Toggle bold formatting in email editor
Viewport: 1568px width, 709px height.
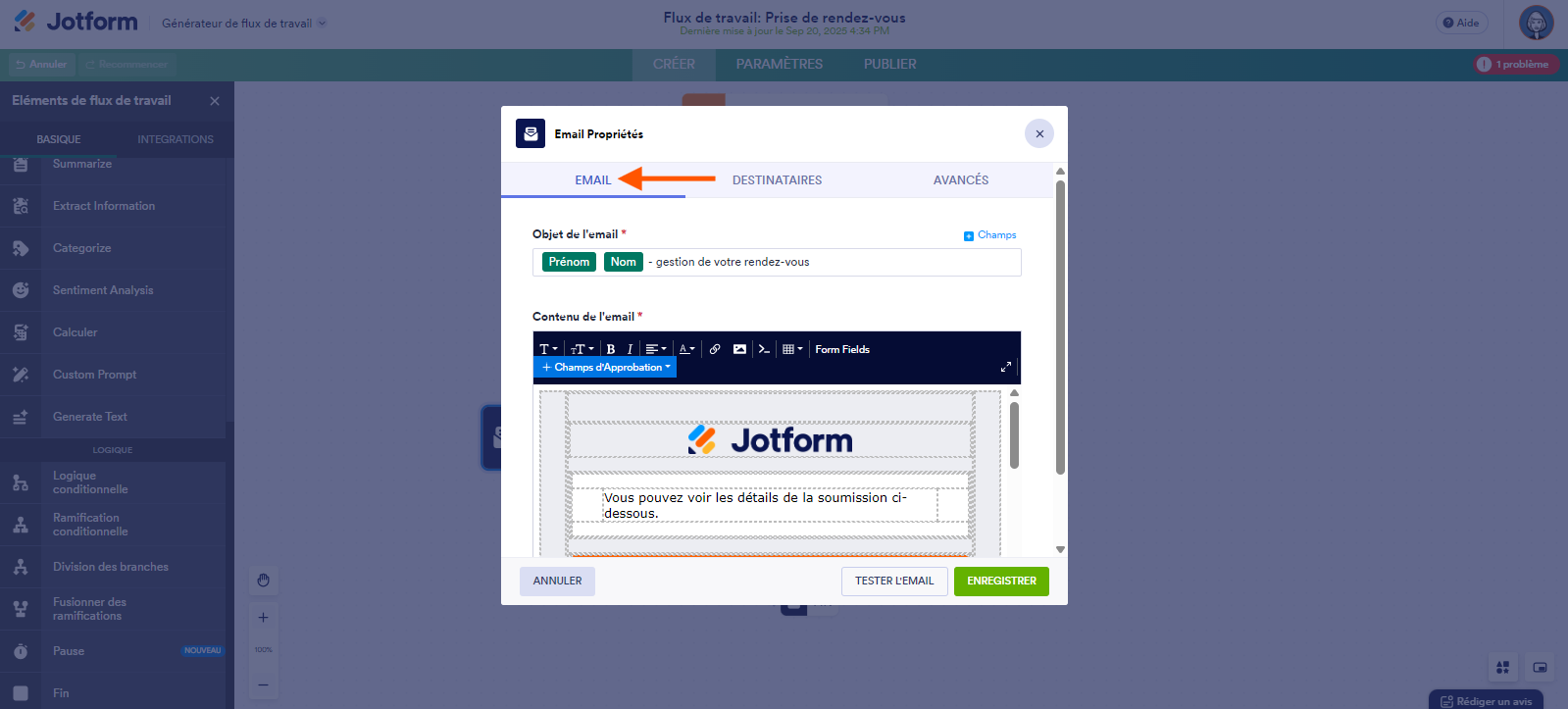(x=610, y=349)
